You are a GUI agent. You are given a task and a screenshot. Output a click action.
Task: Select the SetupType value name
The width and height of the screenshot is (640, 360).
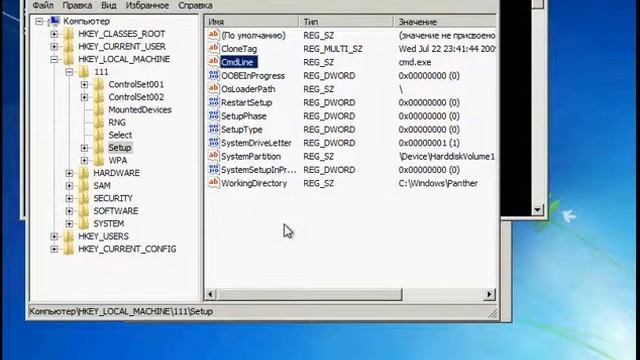click(242, 129)
